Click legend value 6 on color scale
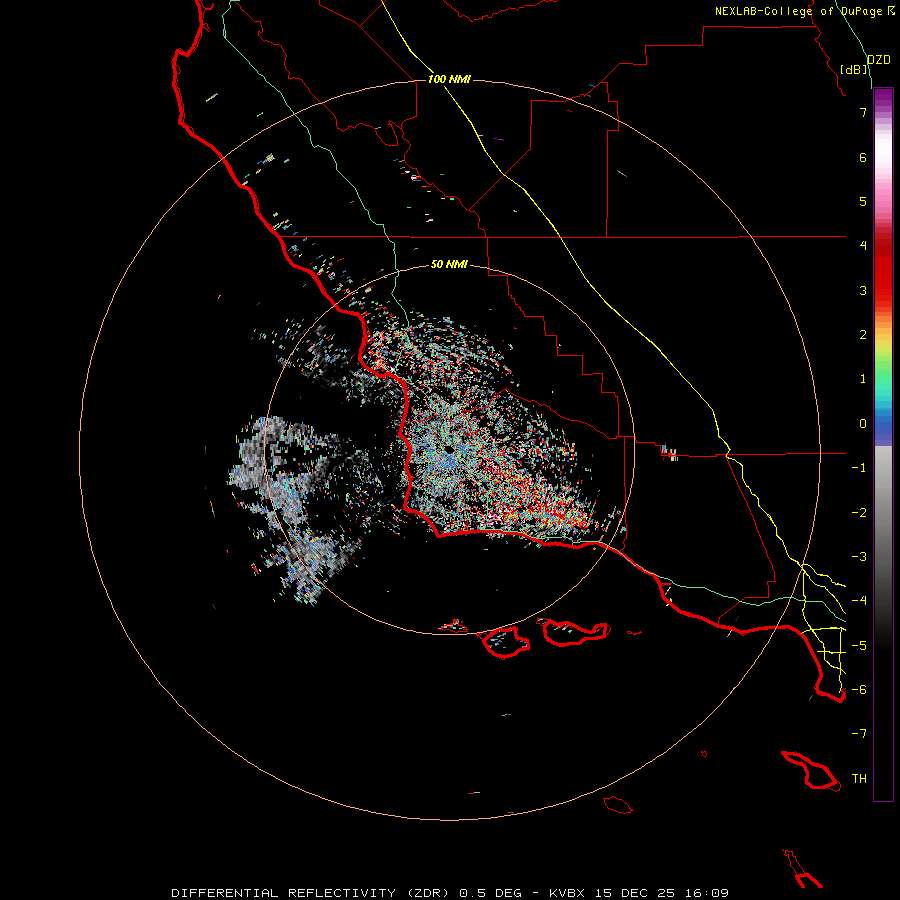 863,158
